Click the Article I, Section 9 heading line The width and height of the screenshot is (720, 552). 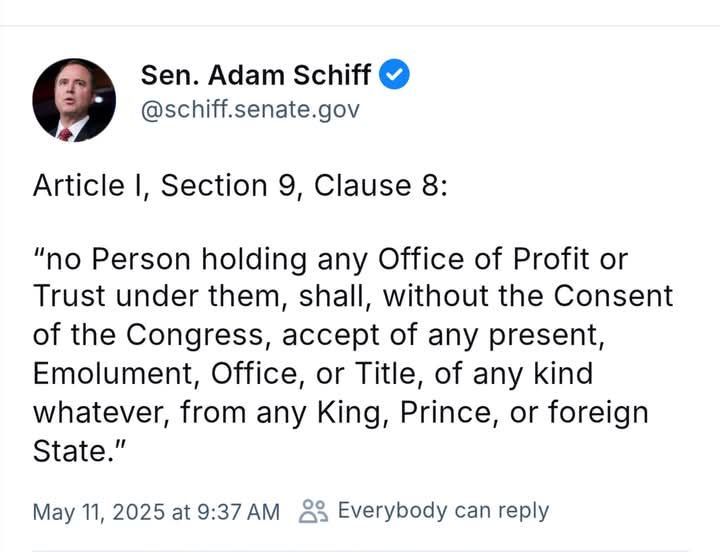(x=240, y=186)
